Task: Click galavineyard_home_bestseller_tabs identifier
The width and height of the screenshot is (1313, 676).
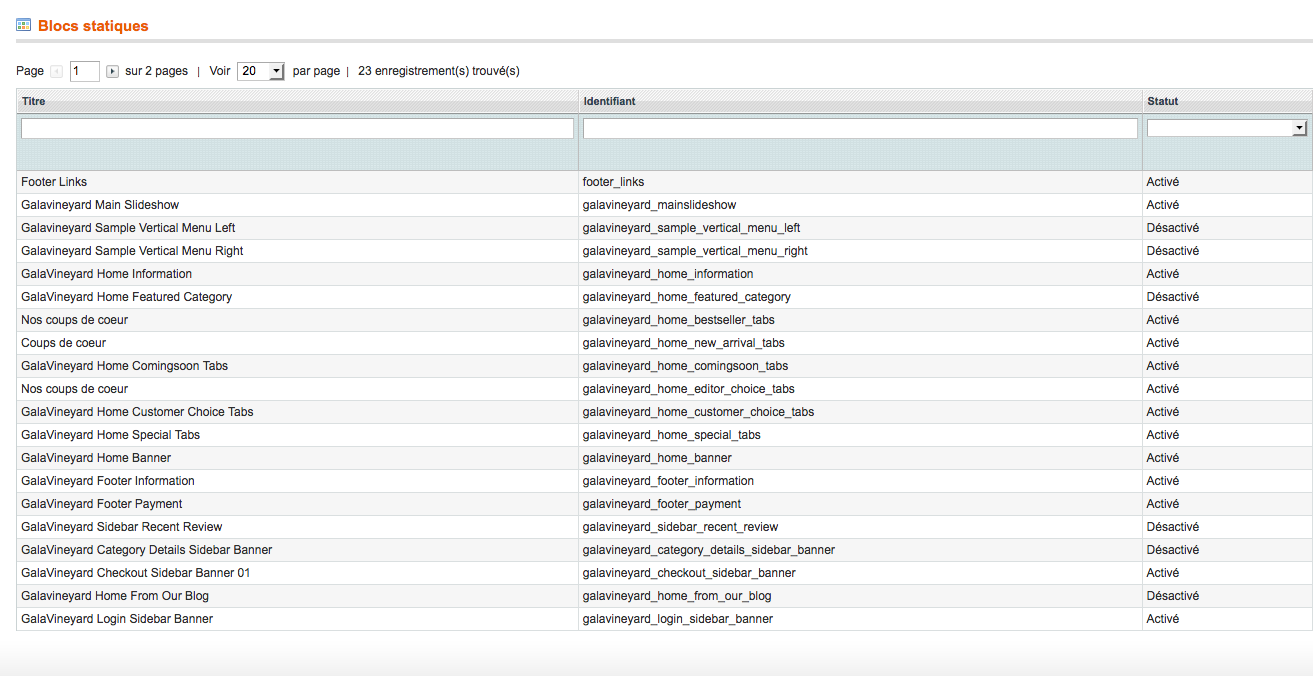Action: [678, 320]
